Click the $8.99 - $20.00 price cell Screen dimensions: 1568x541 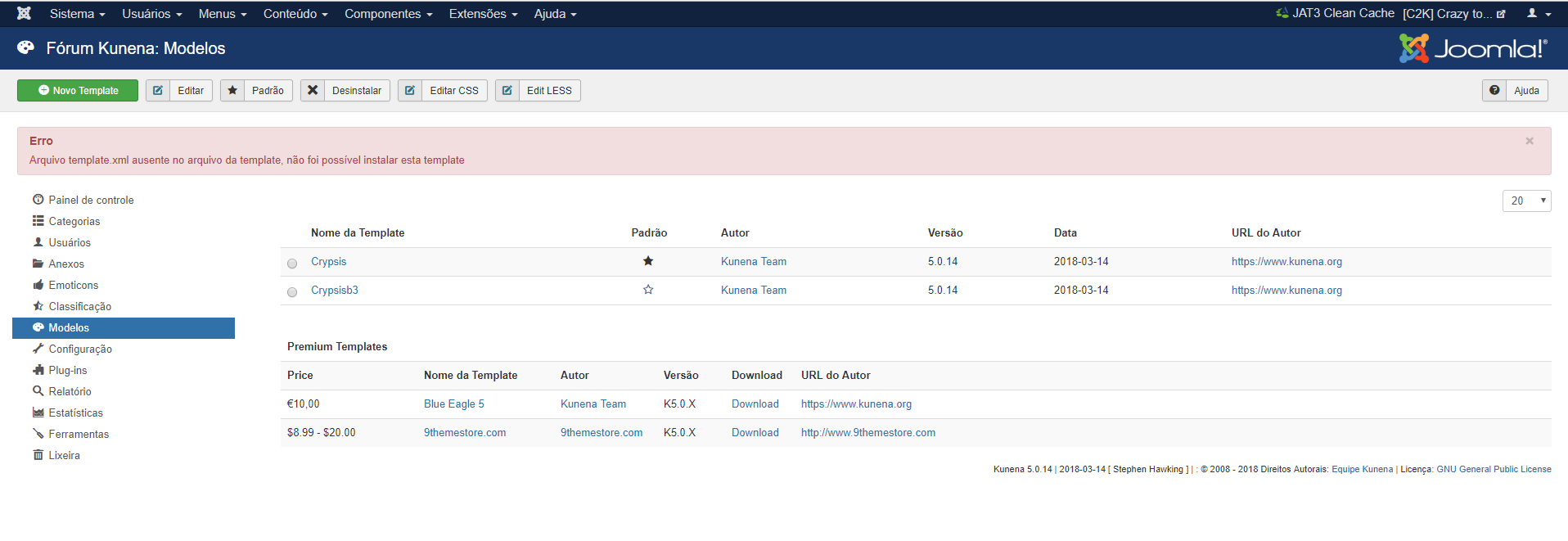click(x=321, y=433)
